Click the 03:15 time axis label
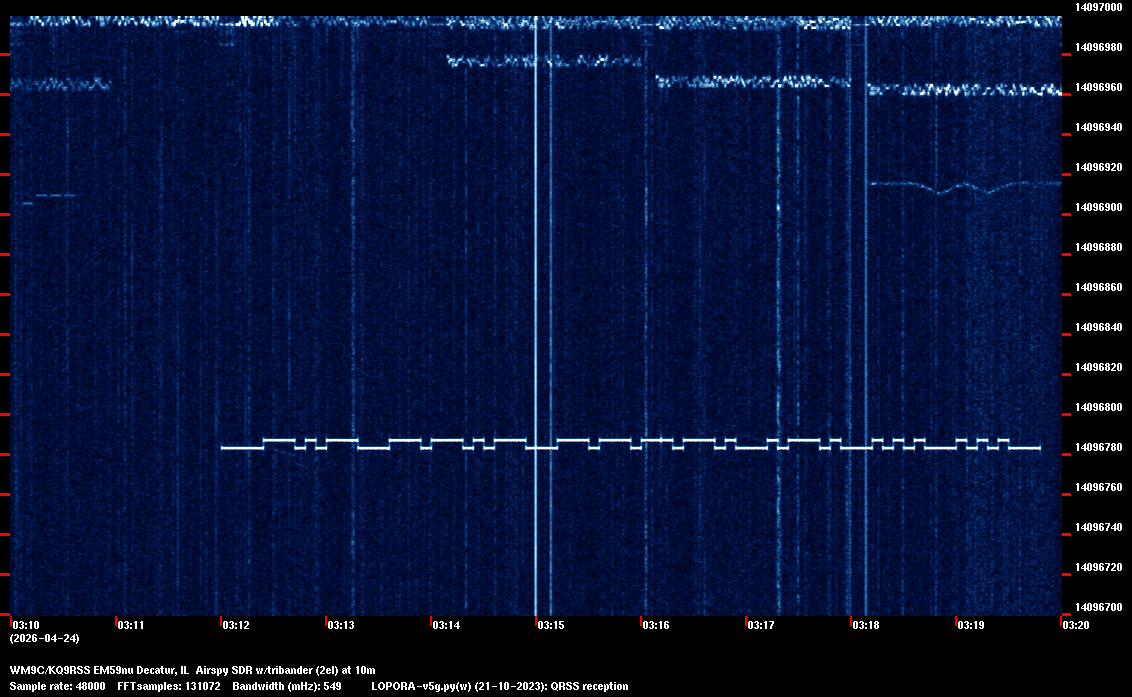The image size is (1132, 697). 550,625
